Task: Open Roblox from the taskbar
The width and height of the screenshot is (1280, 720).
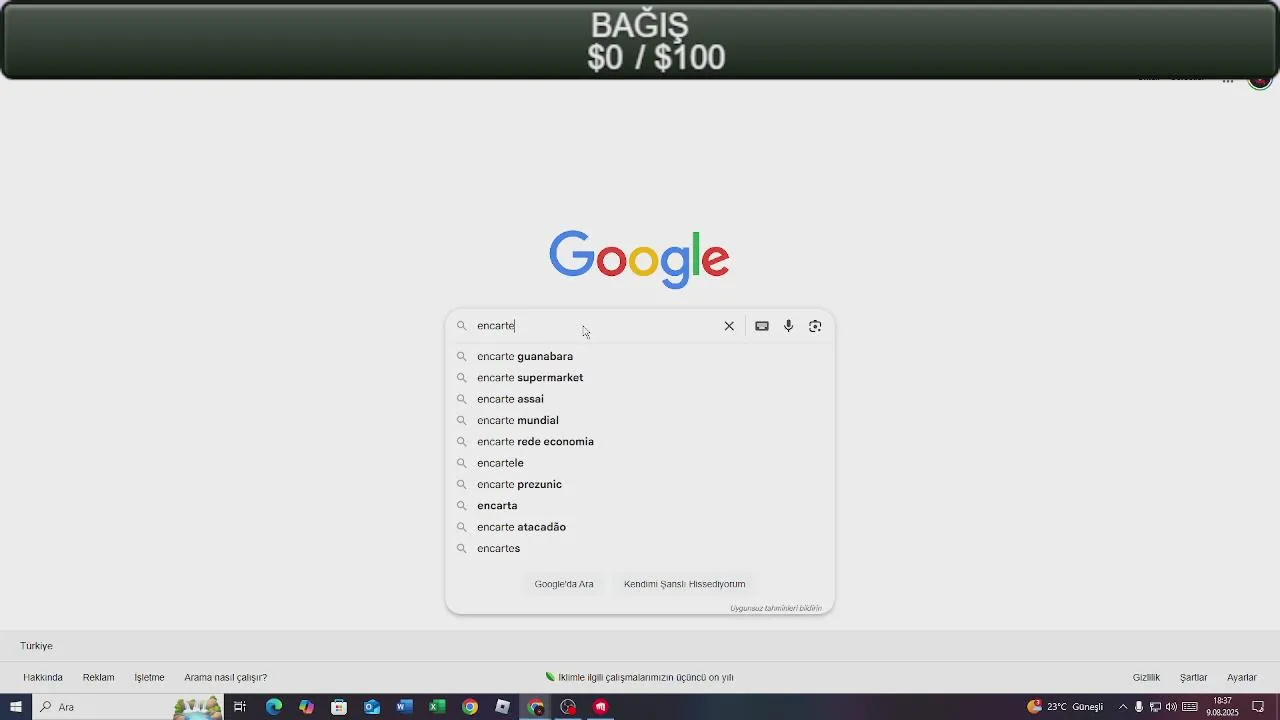Action: click(503, 707)
